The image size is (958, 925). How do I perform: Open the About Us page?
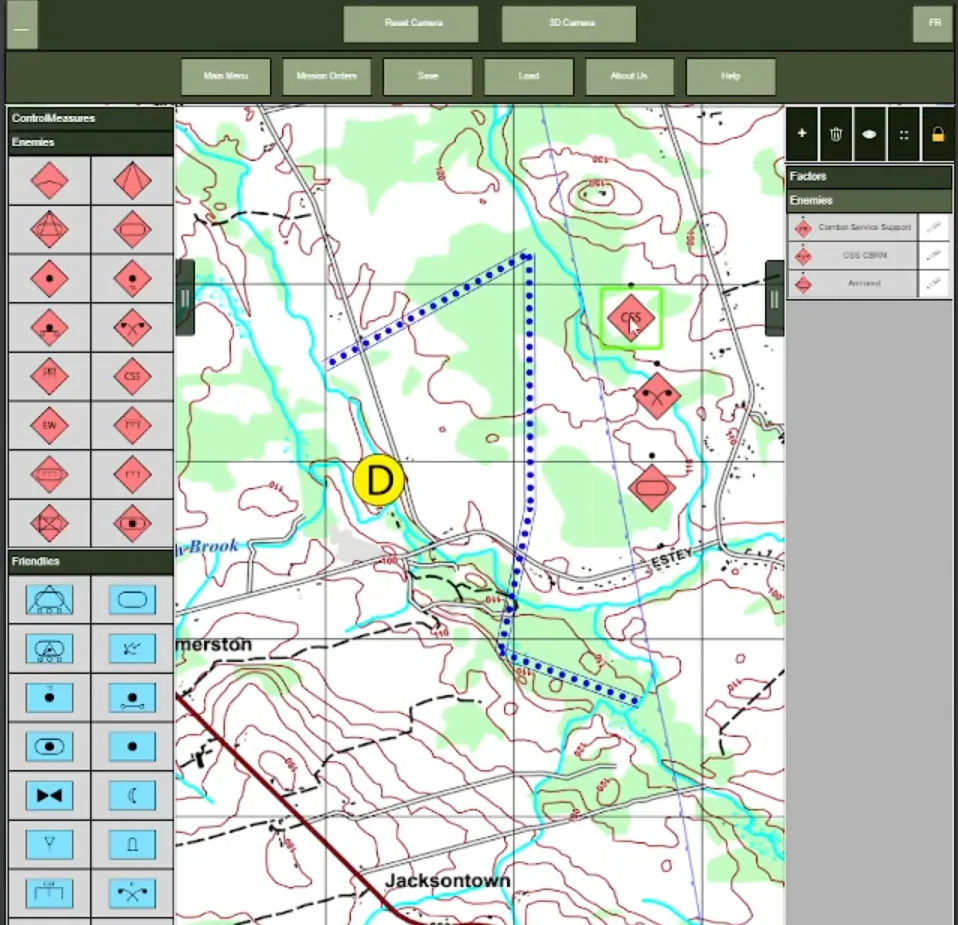(x=629, y=76)
